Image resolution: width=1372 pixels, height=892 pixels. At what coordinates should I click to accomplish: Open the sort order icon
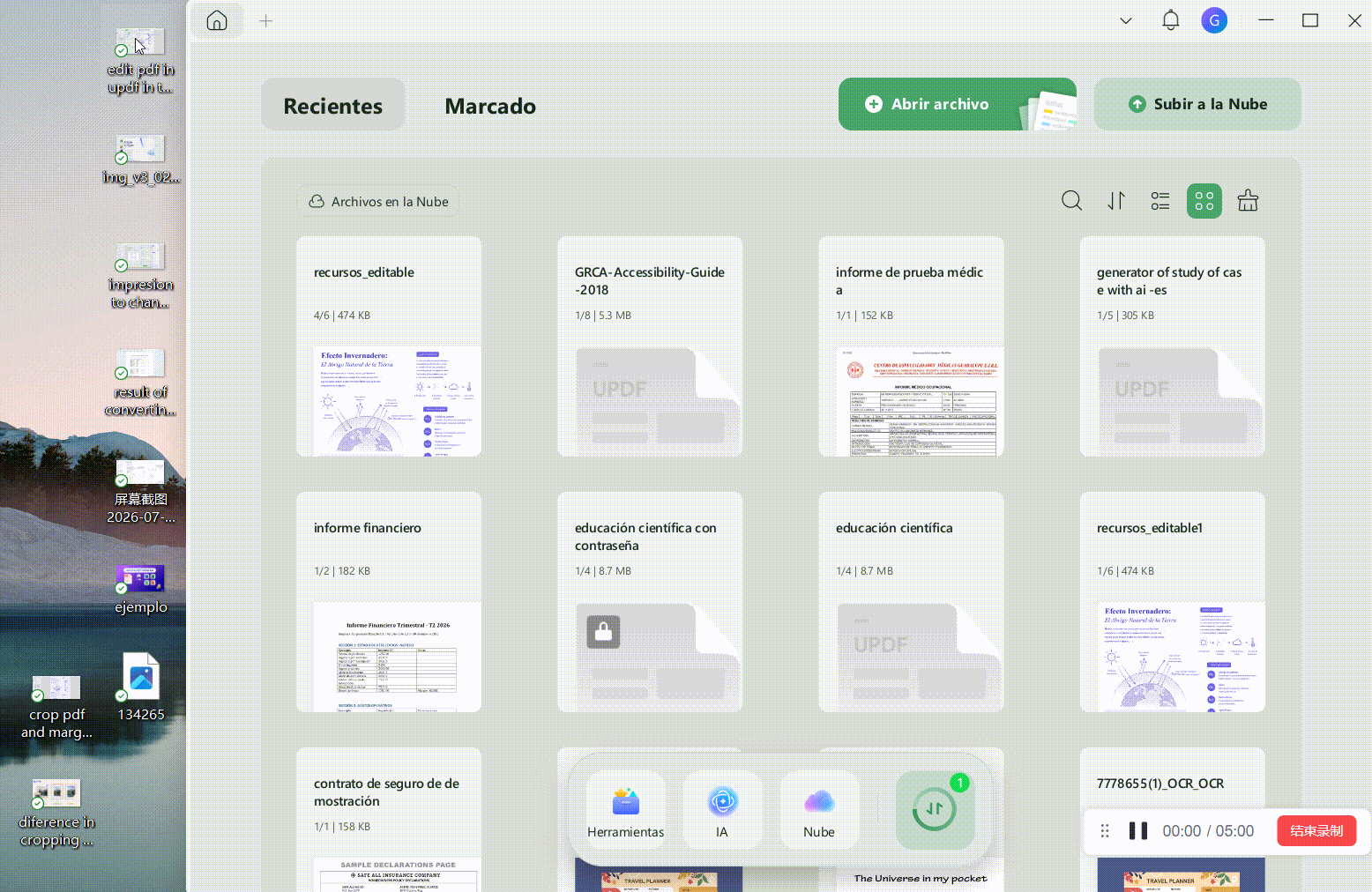click(1116, 201)
